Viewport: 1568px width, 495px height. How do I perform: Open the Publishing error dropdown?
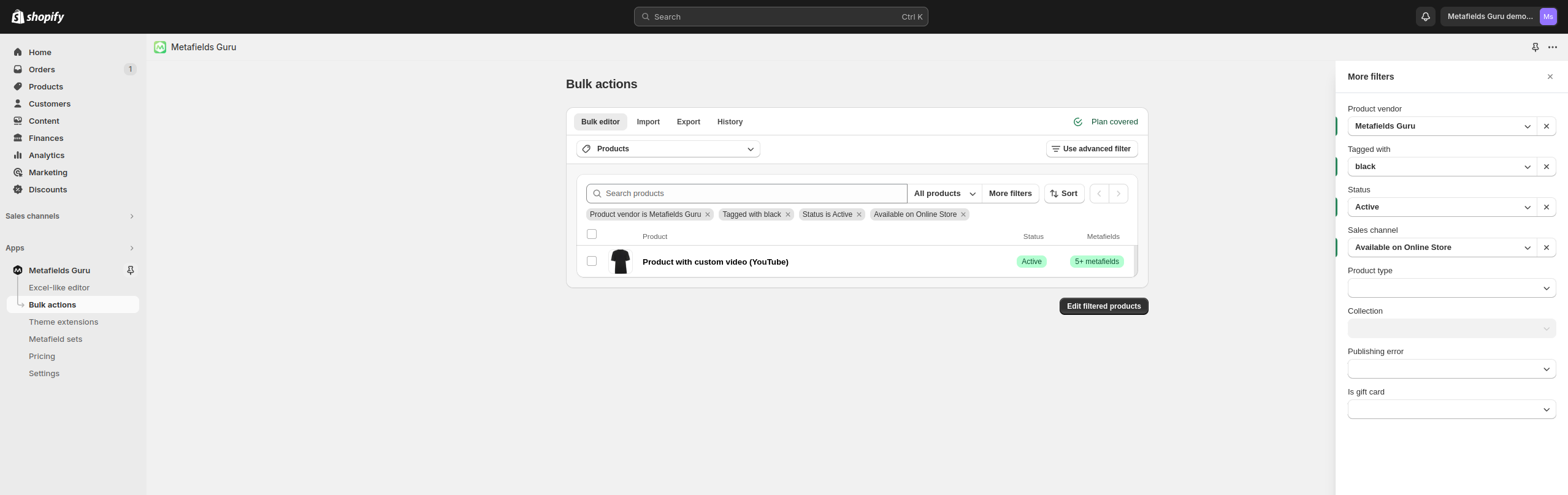coord(1451,369)
